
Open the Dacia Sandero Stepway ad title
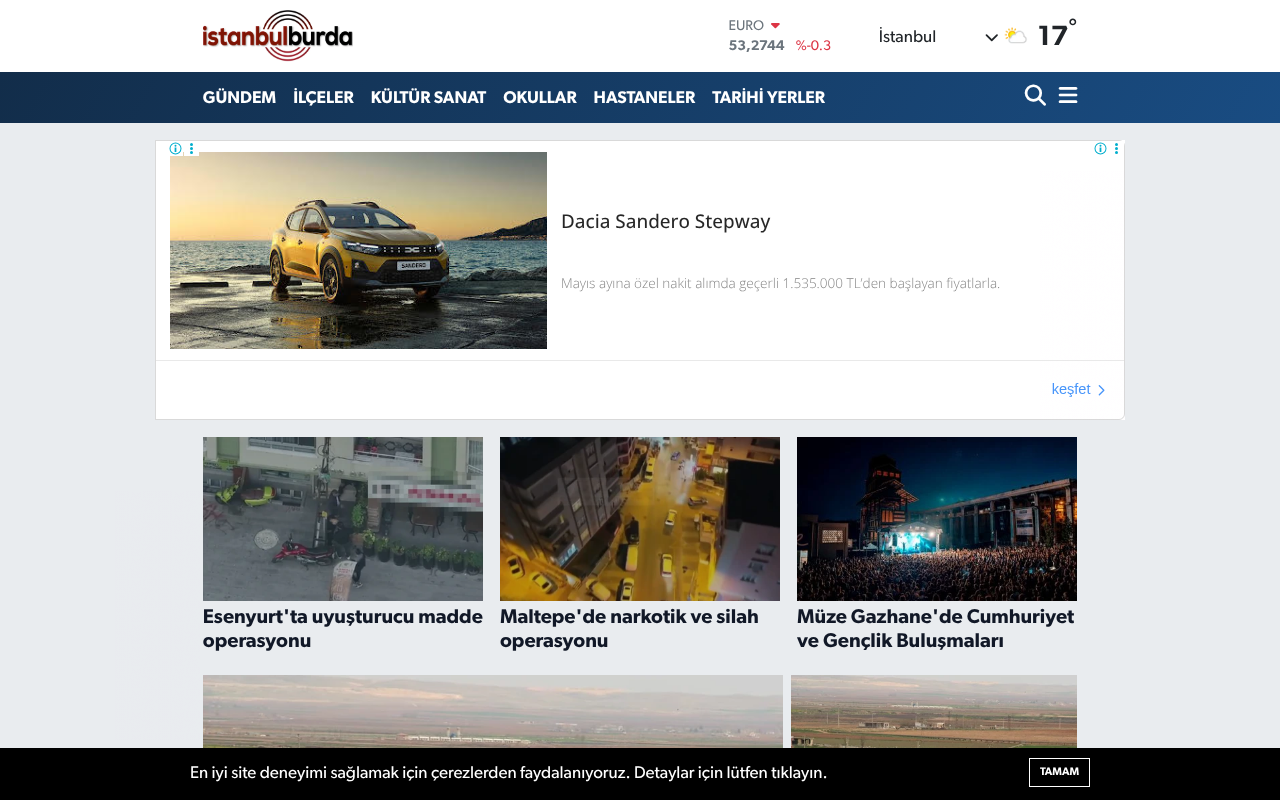tap(666, 222)
